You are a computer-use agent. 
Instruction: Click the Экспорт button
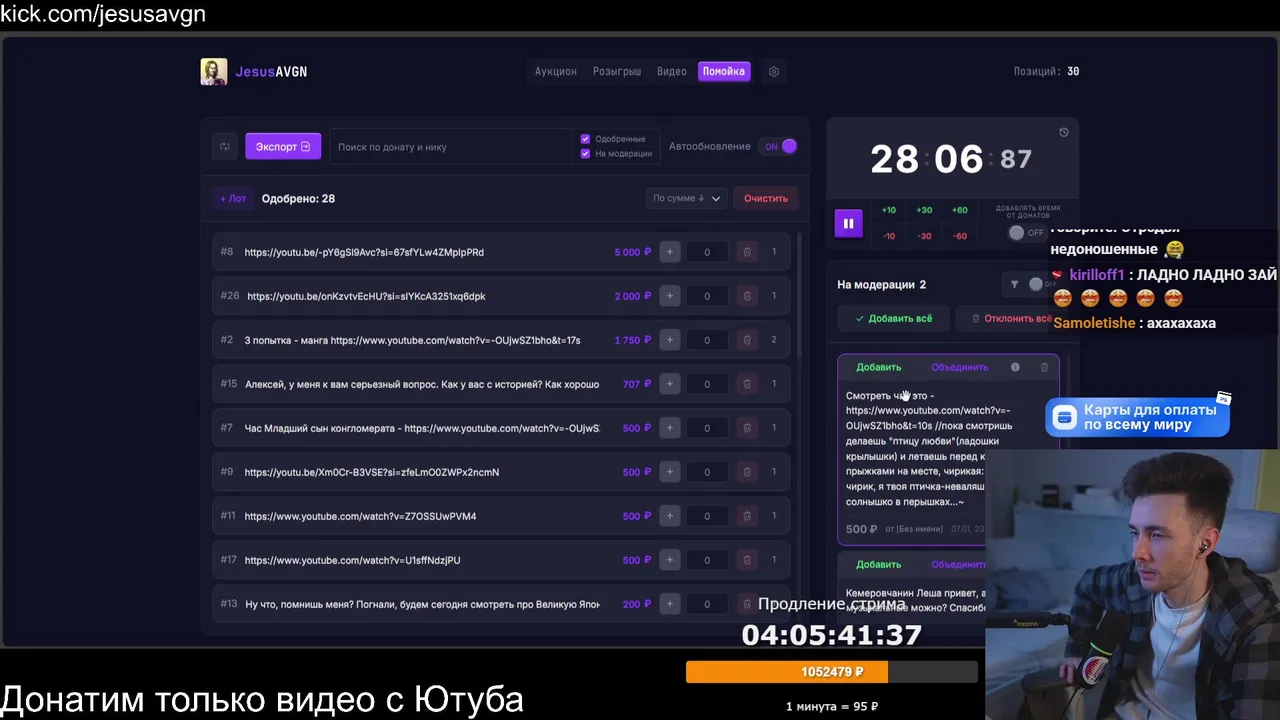pos(283,146)
